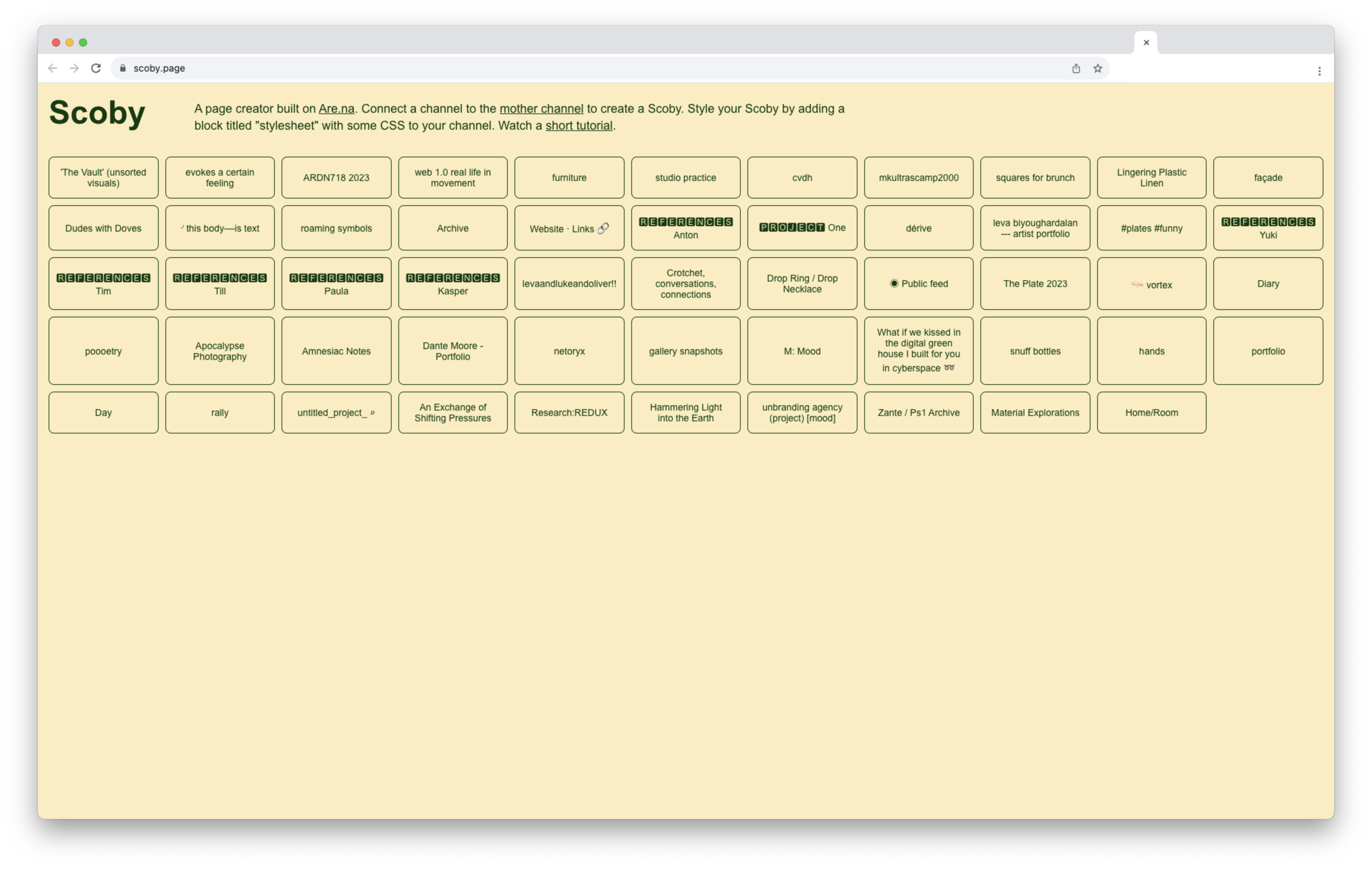Close the tab with X icon

[x=1146, y=43]
